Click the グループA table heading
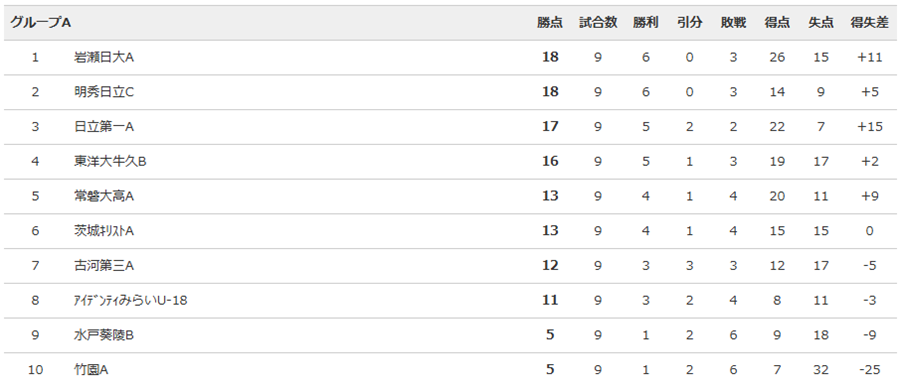Image resolution: width=900 pixels, height=387 pixels. click(40, 23)
